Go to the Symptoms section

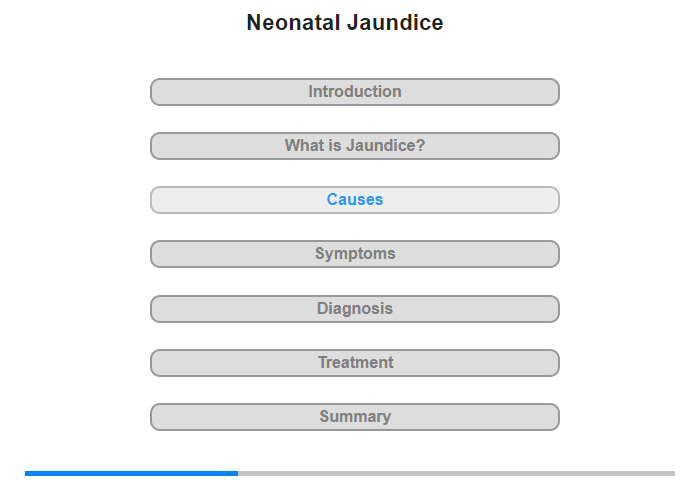tap(354, 254)
